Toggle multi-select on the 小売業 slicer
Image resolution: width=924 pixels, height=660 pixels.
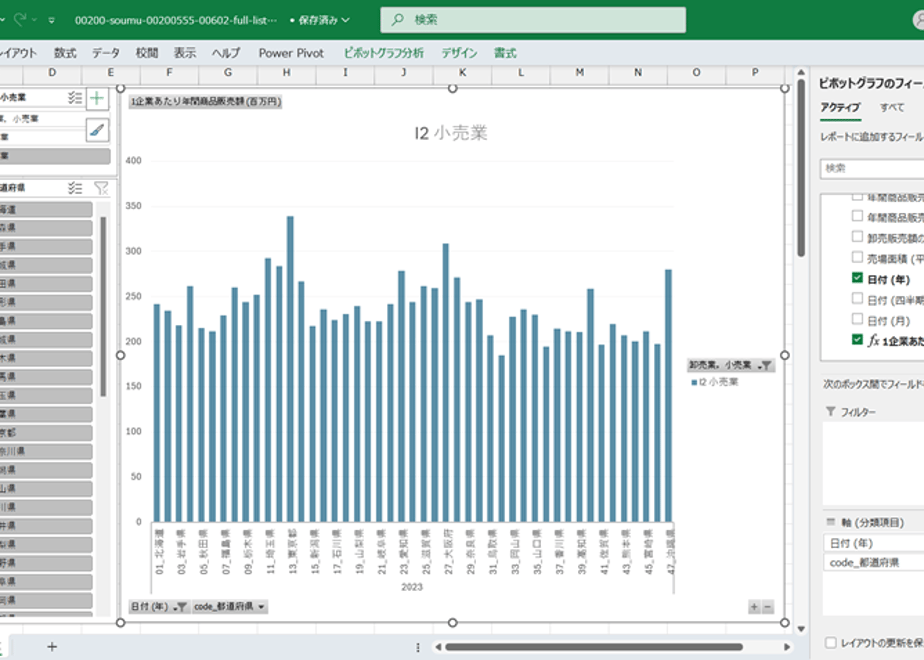pos(75,97)
